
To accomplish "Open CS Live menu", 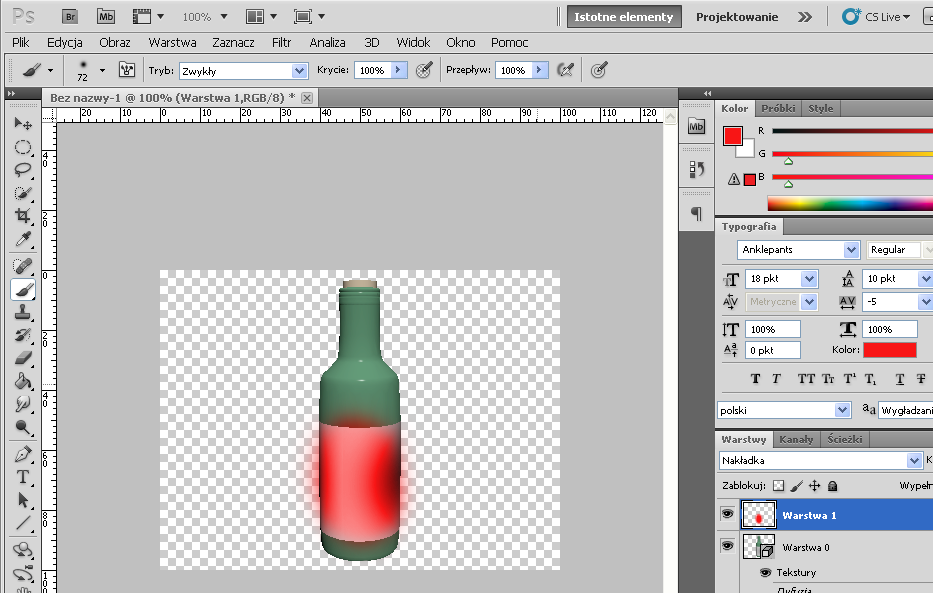I will coord(876,17).
